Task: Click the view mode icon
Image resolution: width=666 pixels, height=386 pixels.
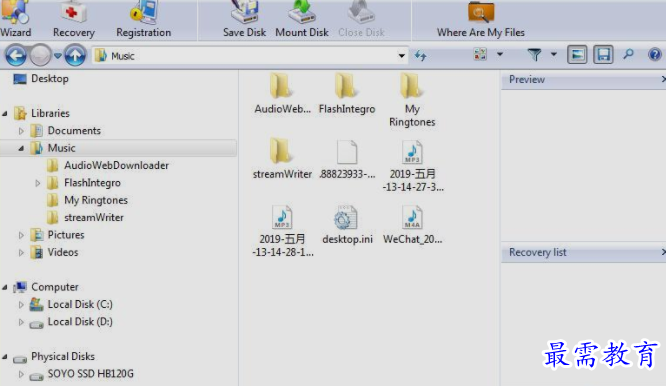Action: click(x=480, y=54)
